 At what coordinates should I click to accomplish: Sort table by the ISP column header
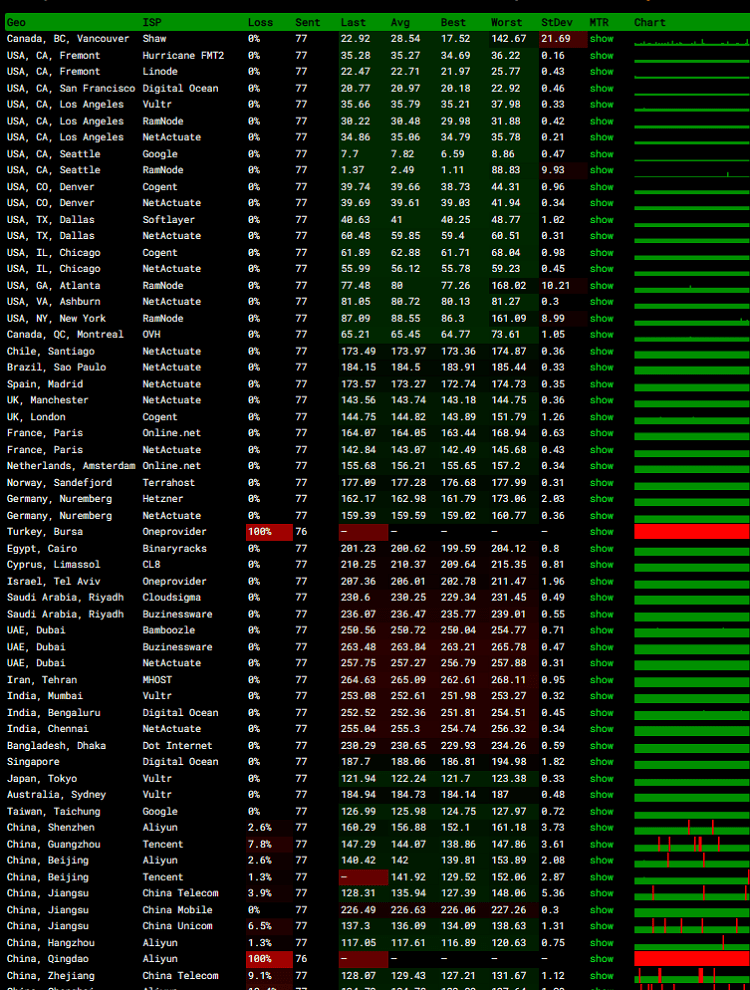click(152, 22)
